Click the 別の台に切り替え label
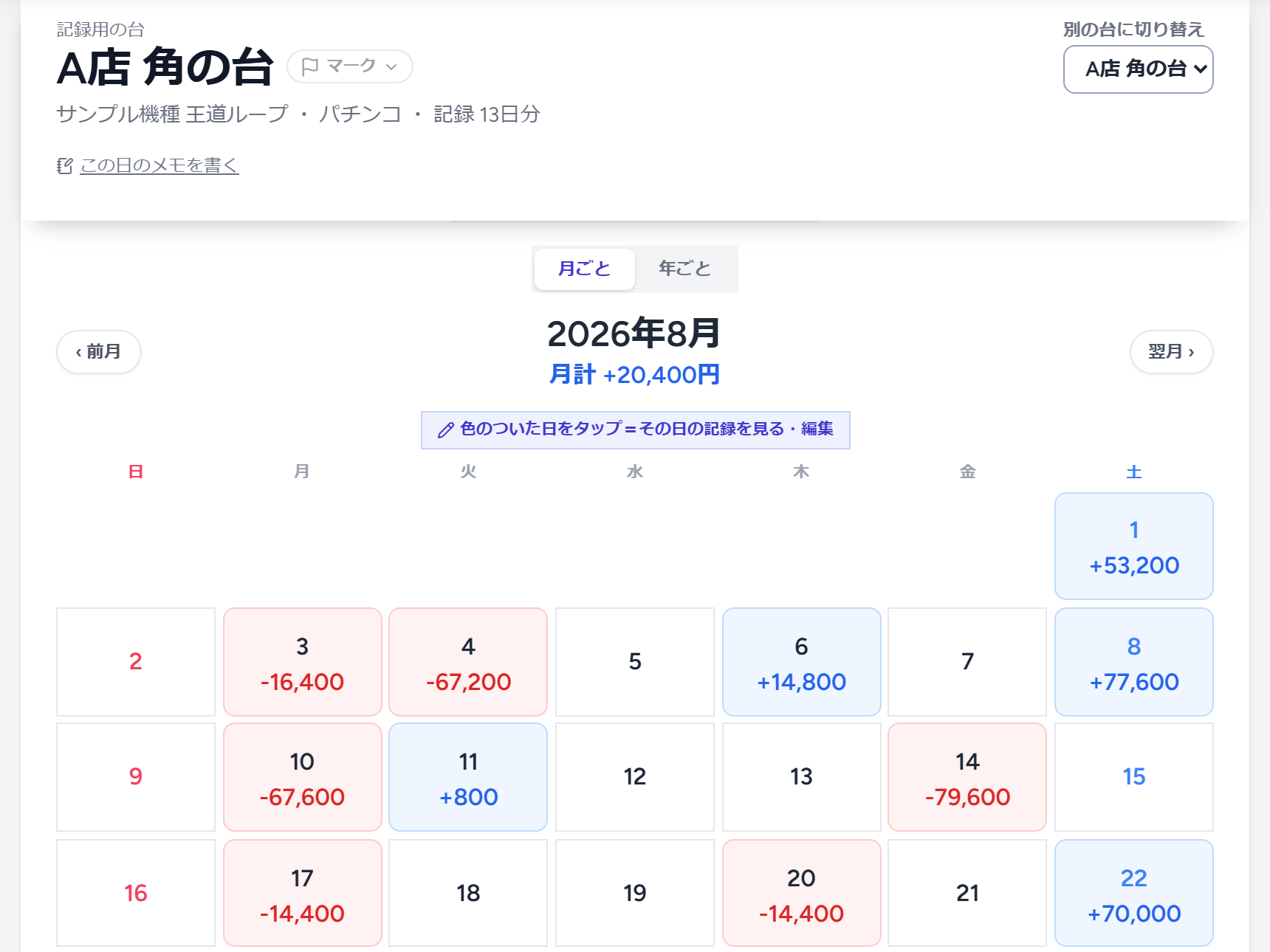The image size is (1270, 952). (x=1133, y=30)
